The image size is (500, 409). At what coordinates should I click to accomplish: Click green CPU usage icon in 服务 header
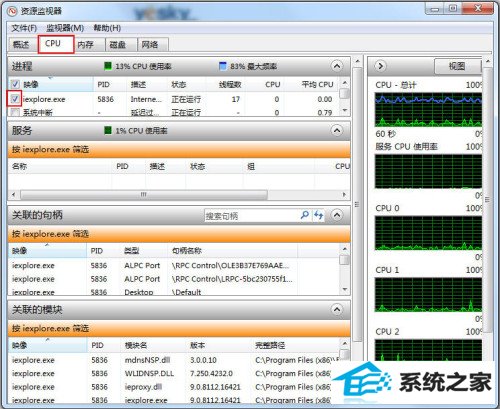[108, 130]
